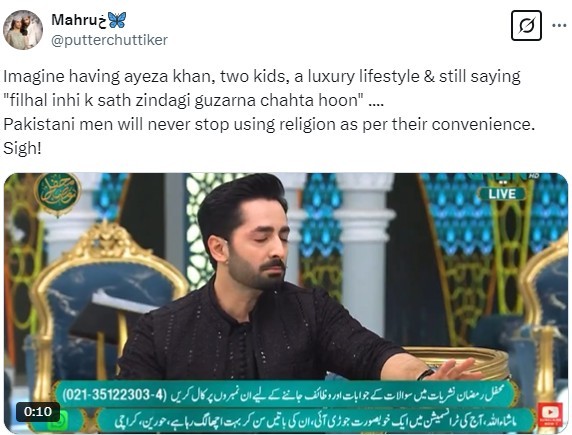Open the @putterchuttiker handle link
Screen dimensions: 572x435
pos(109,40)
